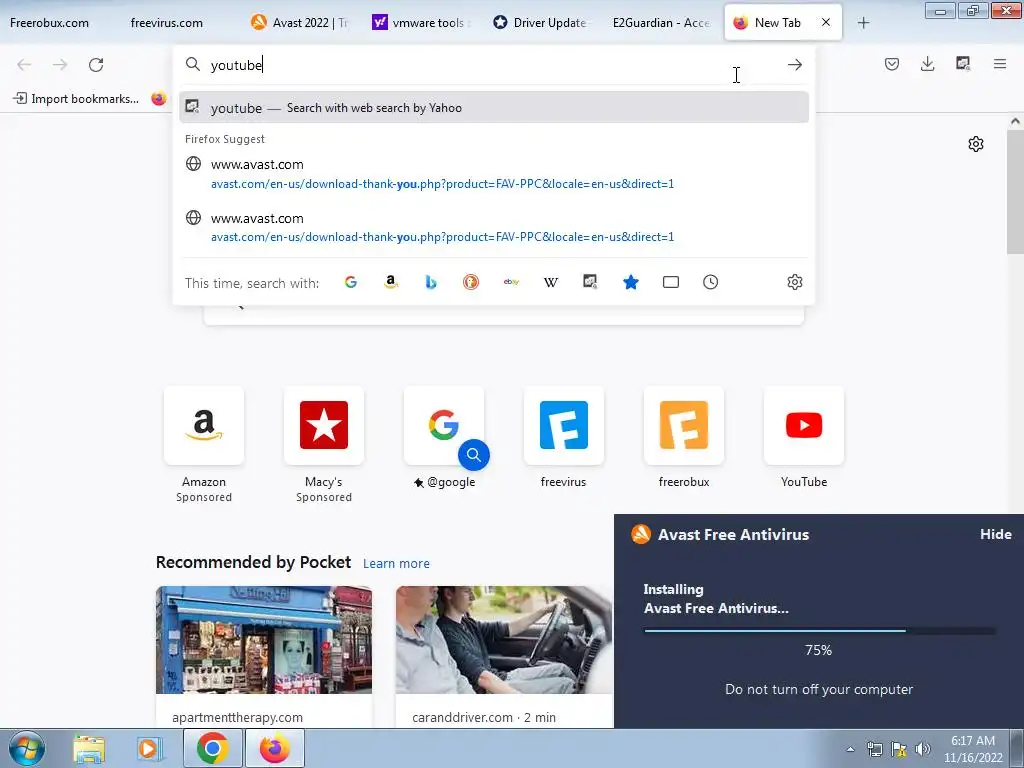Open a new browser tab
This screenshot has height=768, width=1024.
coord(863,23)
